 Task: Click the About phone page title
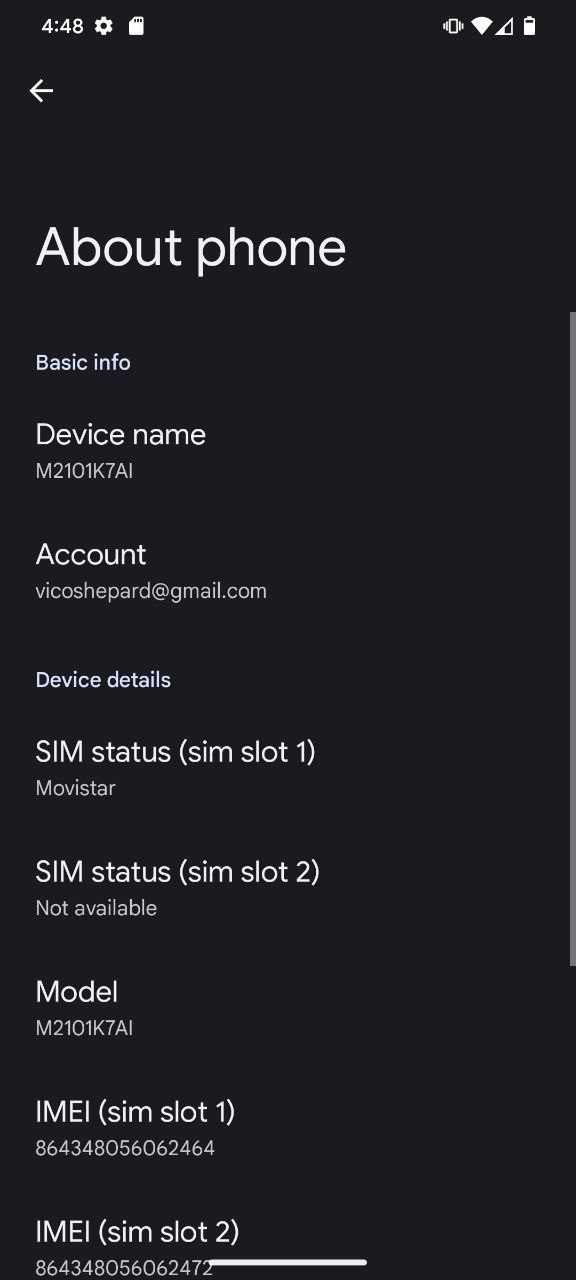[191, 248]
